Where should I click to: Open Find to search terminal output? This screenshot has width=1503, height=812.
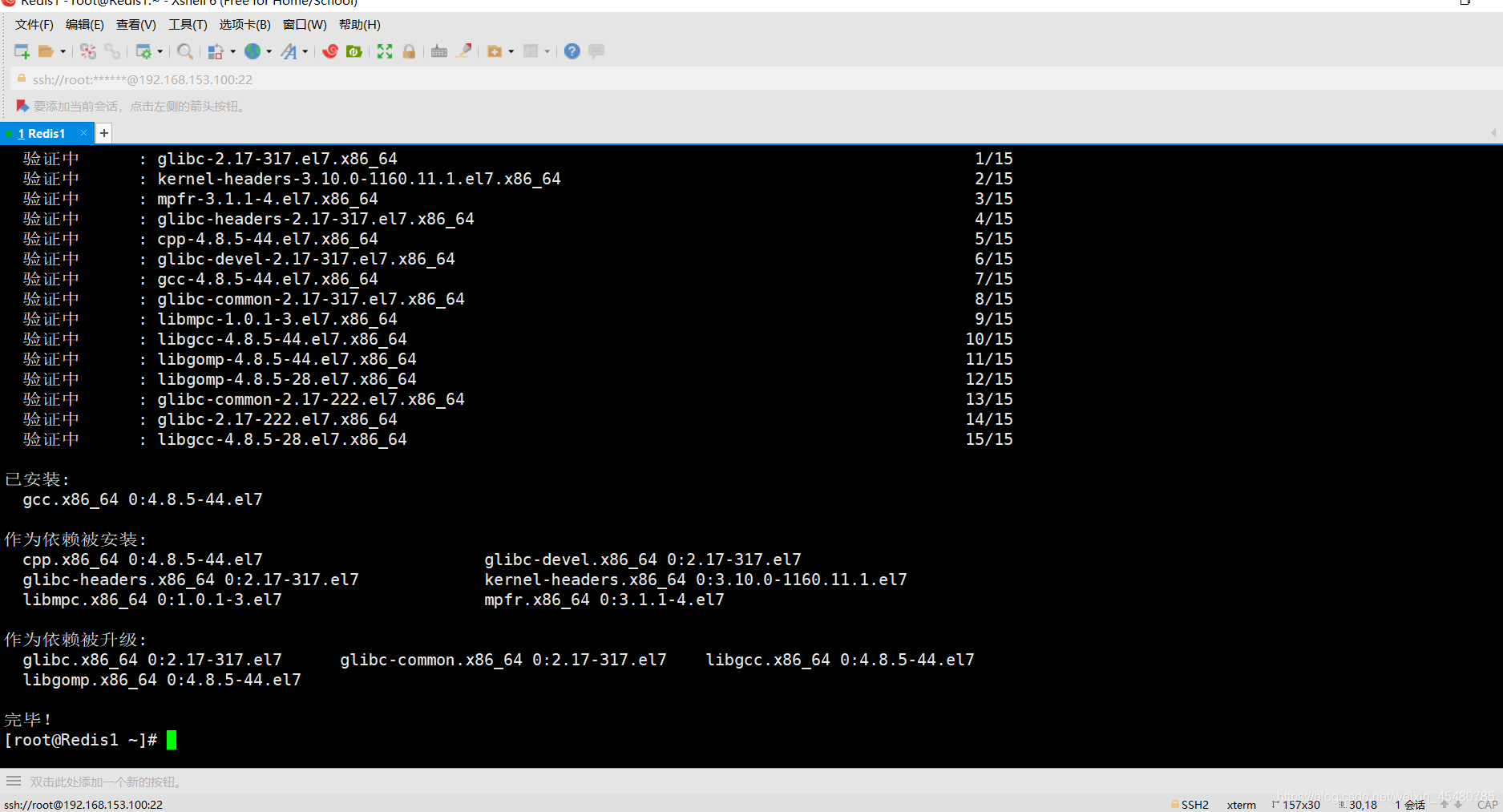pos(185,51)
